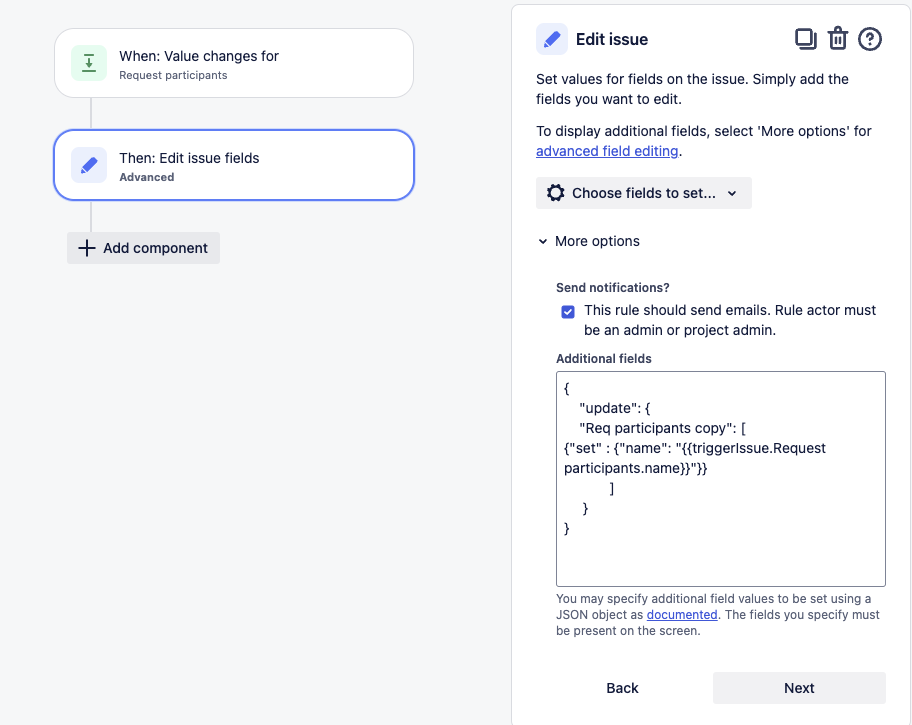
Task: Click inside the Additional fields JSON box
Action: (x=721, y=479)
